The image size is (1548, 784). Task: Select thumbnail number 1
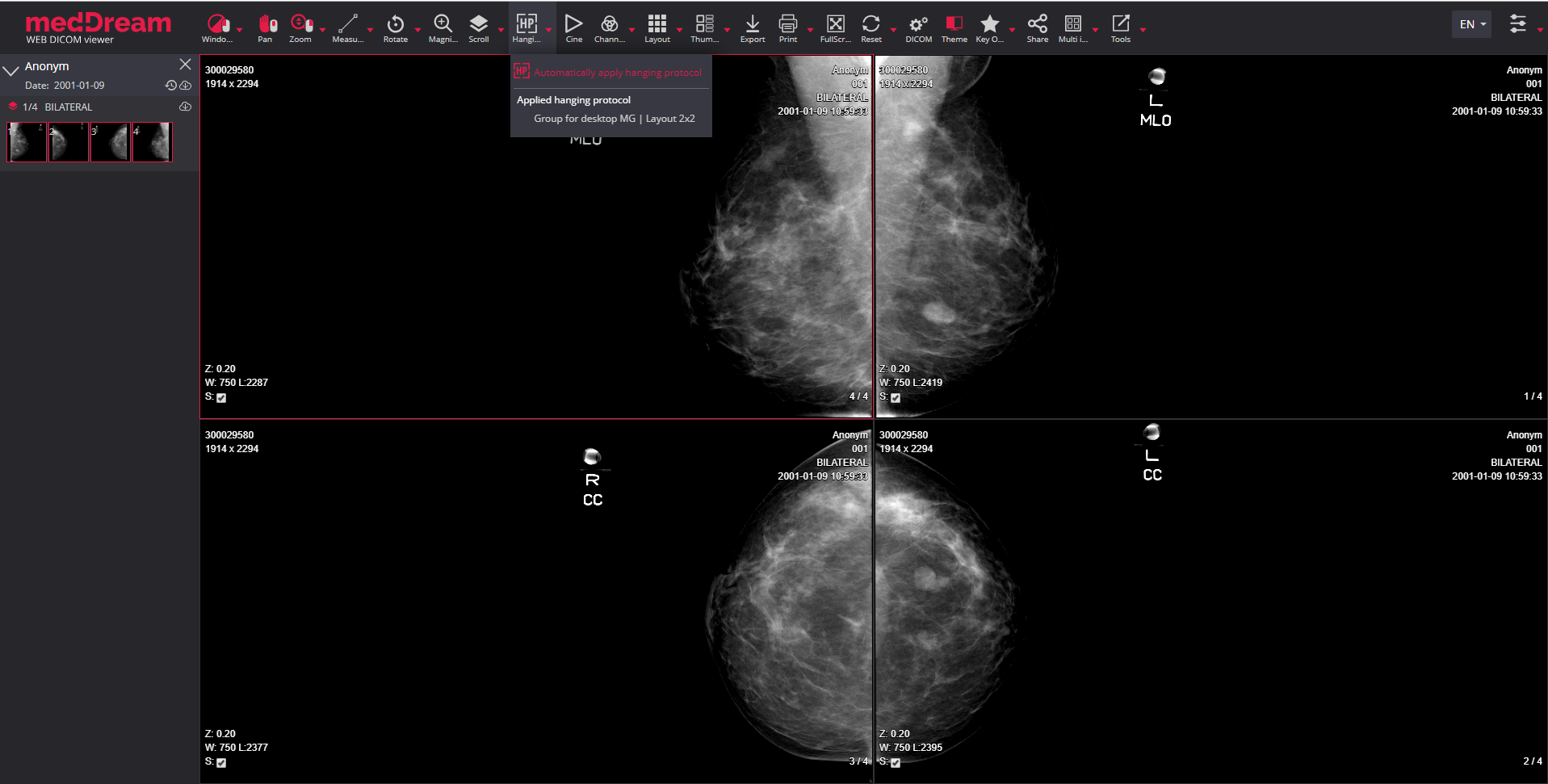[27, 142]
